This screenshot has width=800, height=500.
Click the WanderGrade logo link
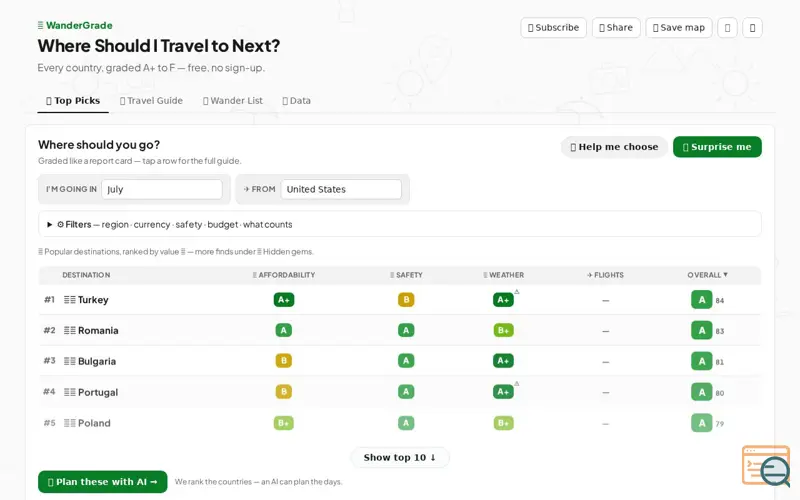tap(75, 25)
